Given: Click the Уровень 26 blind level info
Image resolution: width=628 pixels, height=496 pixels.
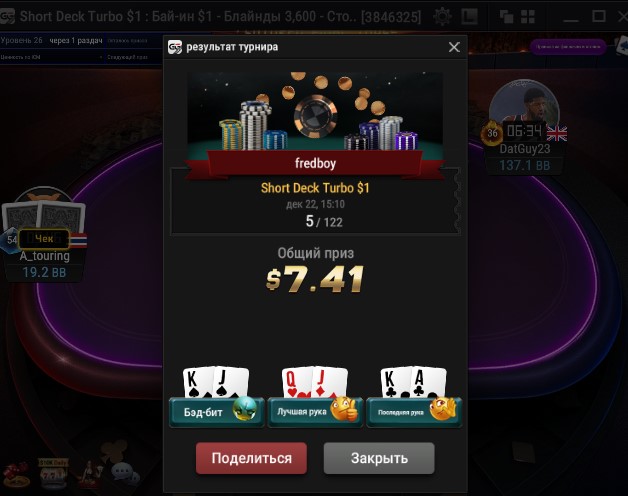Looking at the screenshot, I should pyautogui.click(x=21, y=40).
